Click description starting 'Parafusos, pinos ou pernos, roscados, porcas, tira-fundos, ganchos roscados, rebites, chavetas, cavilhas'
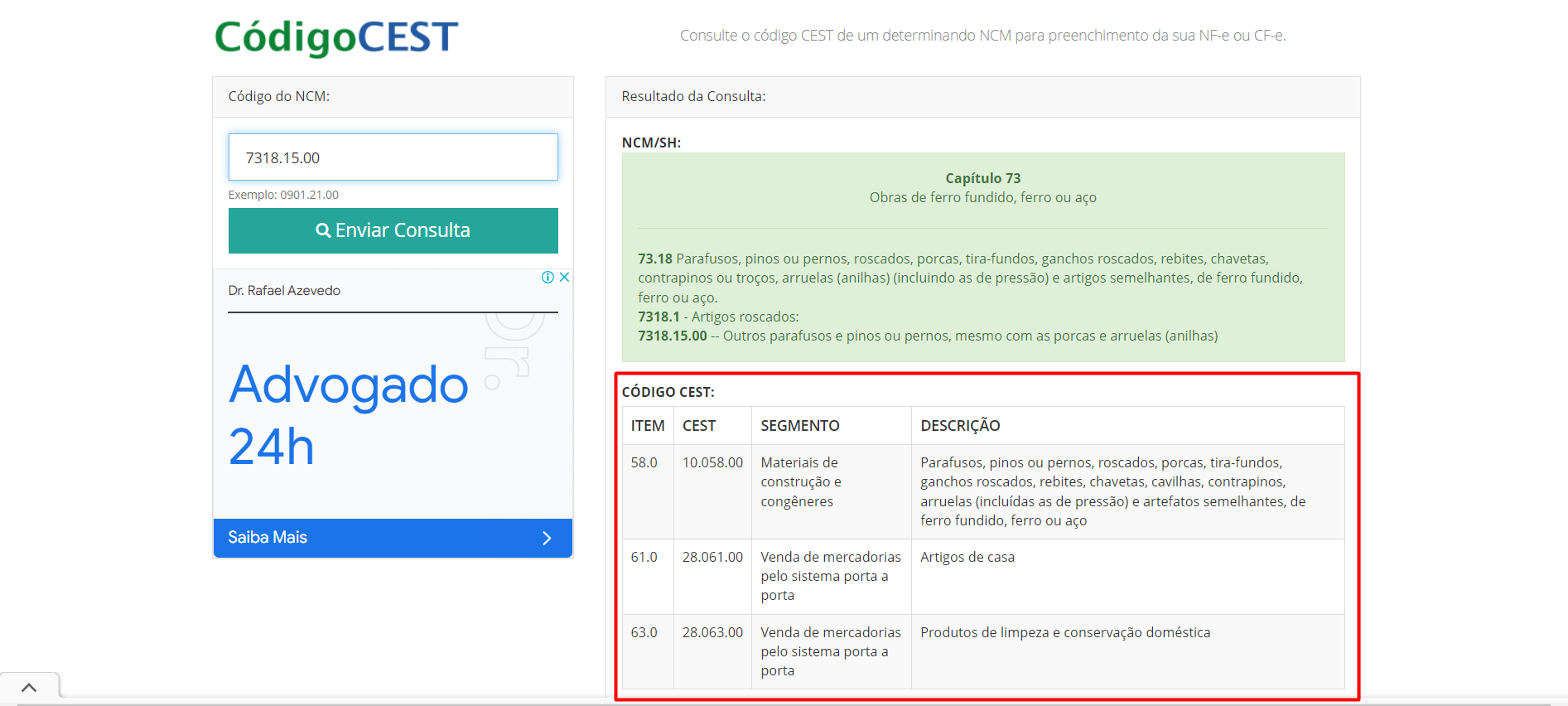This screenshot has width=1568, height=706. [1113, 491]
